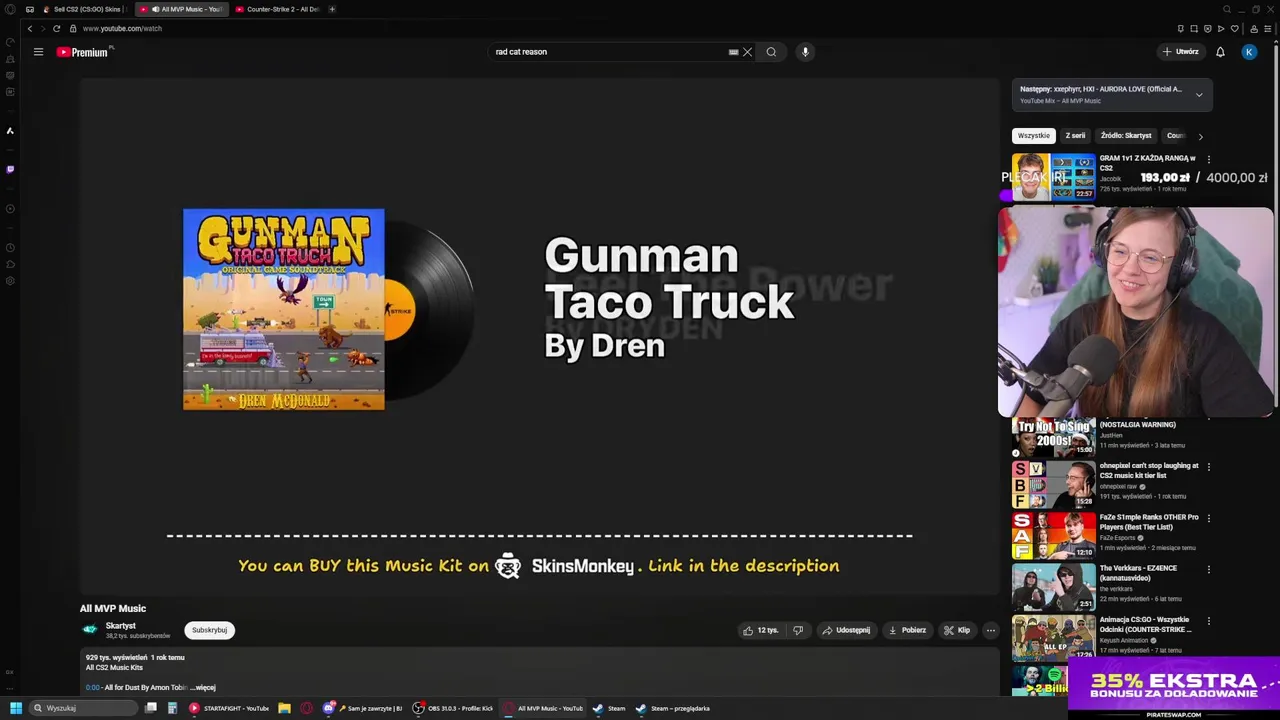Open YouTube notifications bell

(1220, 52)
